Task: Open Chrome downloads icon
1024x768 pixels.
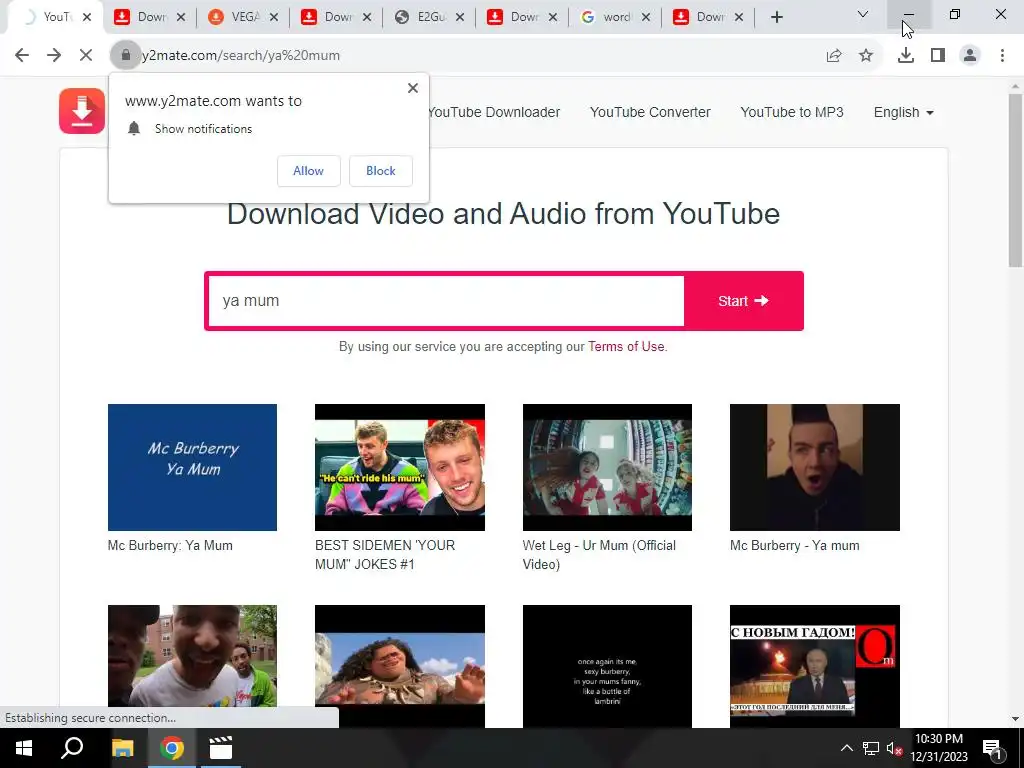Action: pos(906,56)
